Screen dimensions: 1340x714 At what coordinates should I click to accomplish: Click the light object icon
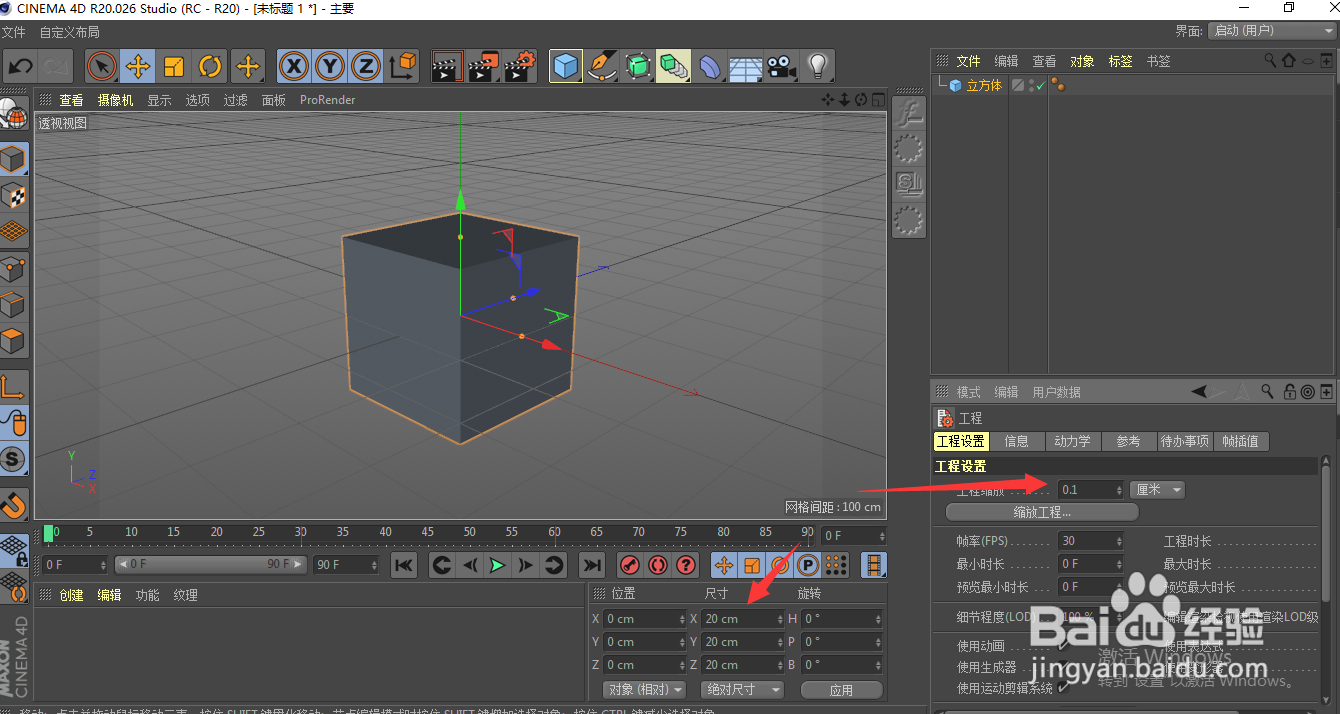(x=815, y=66)
